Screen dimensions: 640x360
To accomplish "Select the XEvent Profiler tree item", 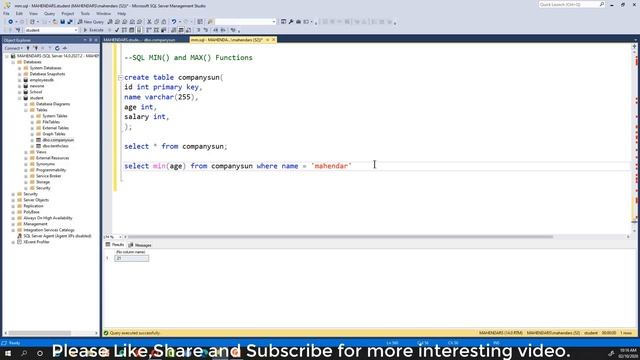I will point(36,242).
